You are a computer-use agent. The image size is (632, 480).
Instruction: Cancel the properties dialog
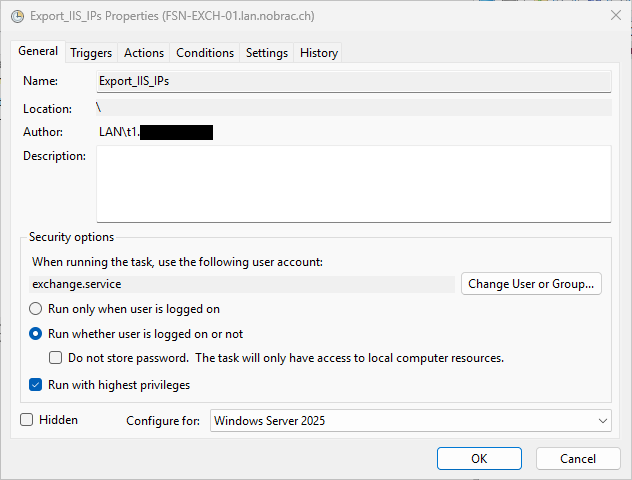[578, 459]
